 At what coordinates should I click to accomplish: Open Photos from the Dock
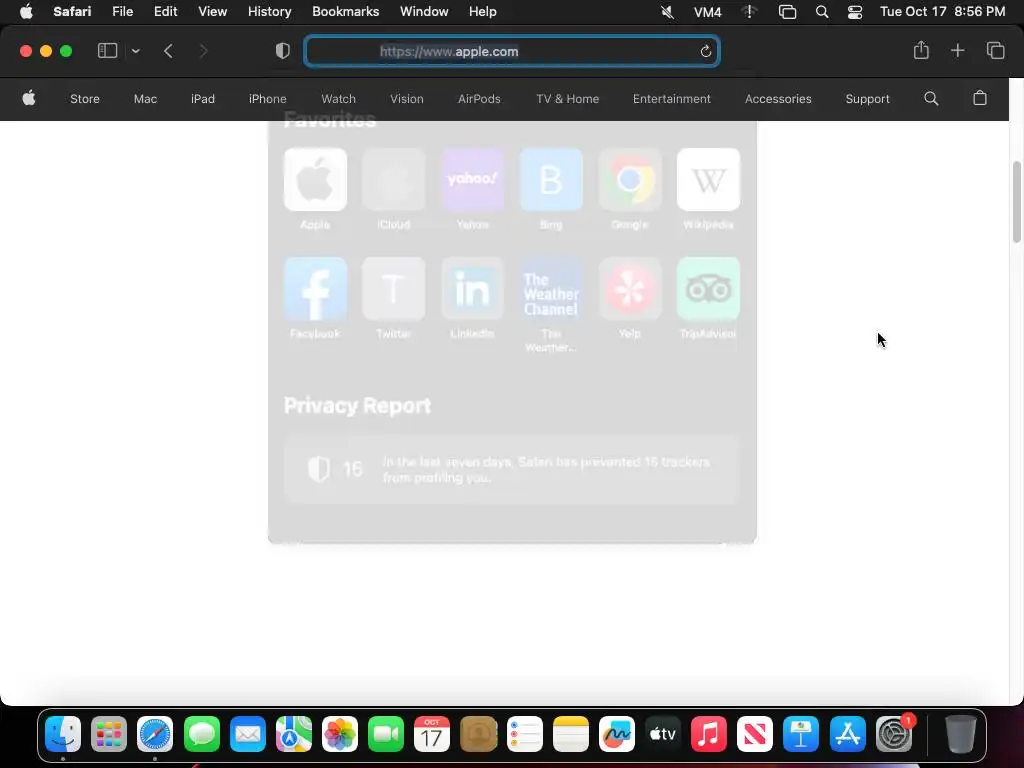[x=340, y=734]
